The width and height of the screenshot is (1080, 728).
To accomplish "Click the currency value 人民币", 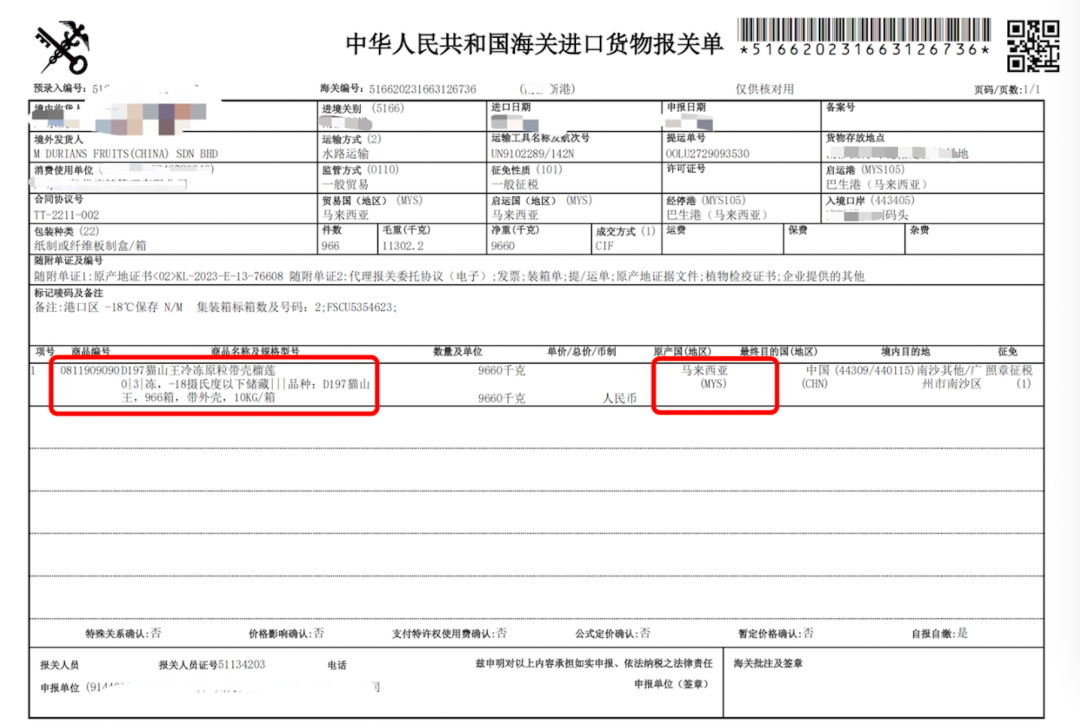I will tap(620, 399).
